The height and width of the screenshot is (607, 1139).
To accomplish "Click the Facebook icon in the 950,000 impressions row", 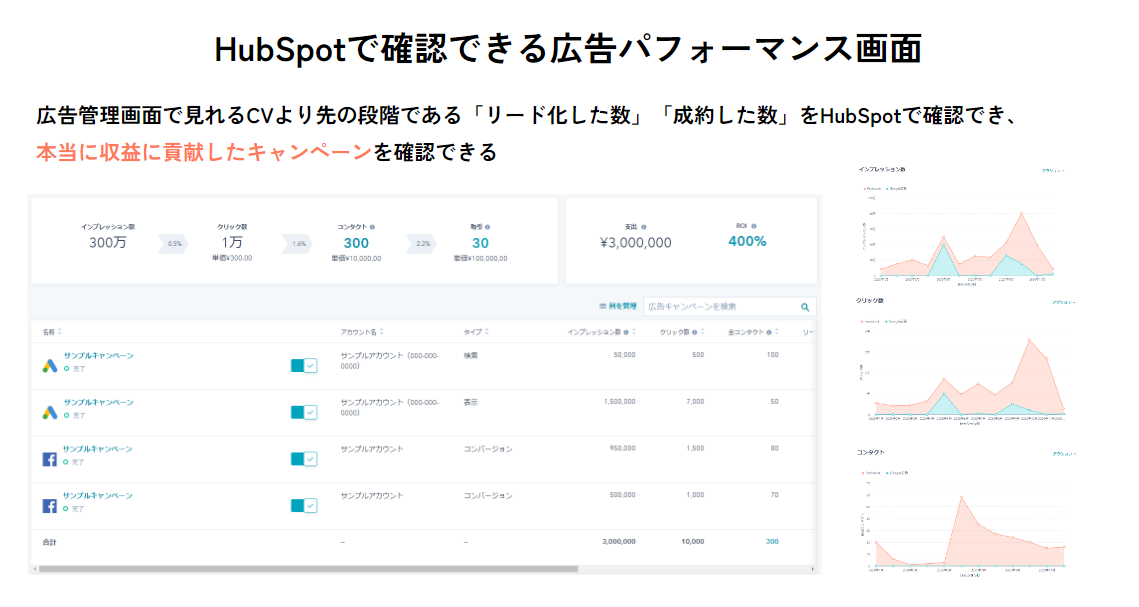I will (x=49, y=459).
